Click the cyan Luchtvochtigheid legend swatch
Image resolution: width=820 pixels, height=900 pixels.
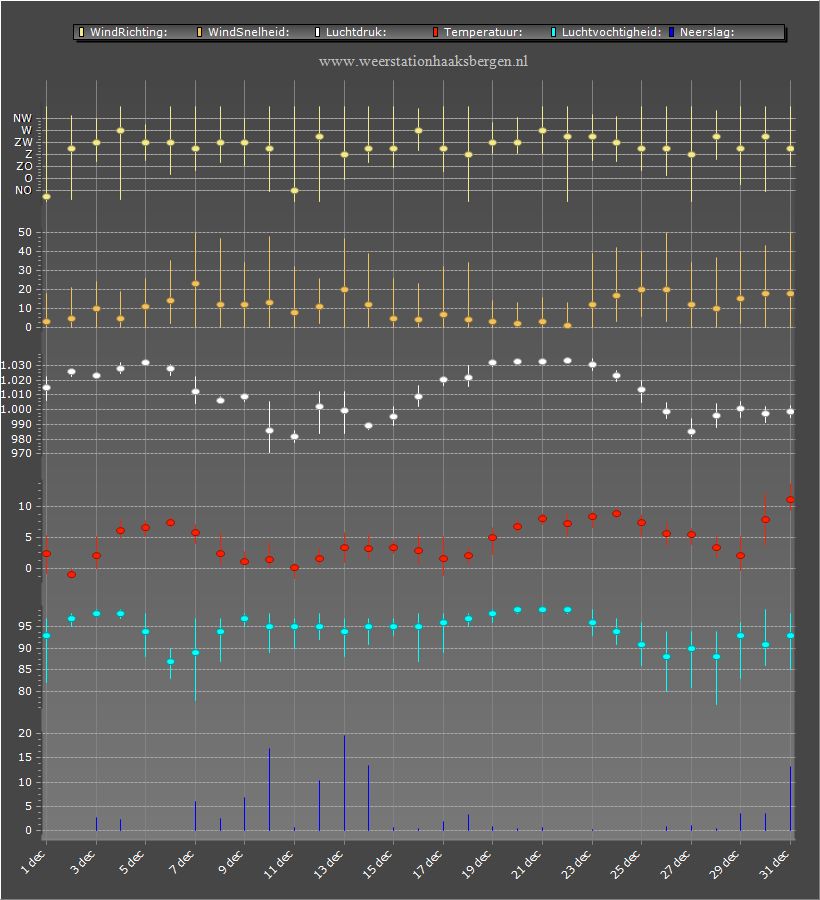click(x=554, y=32)
